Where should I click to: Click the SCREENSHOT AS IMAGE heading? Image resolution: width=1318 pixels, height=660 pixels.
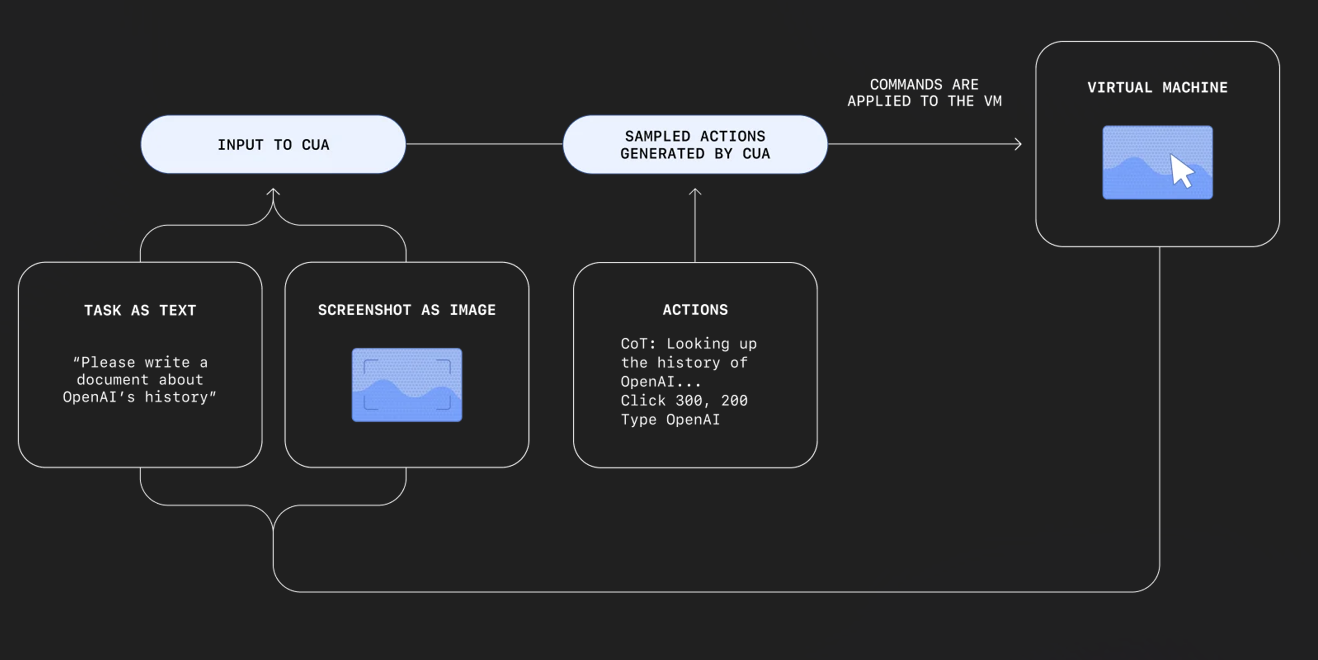tap(407, 310)
